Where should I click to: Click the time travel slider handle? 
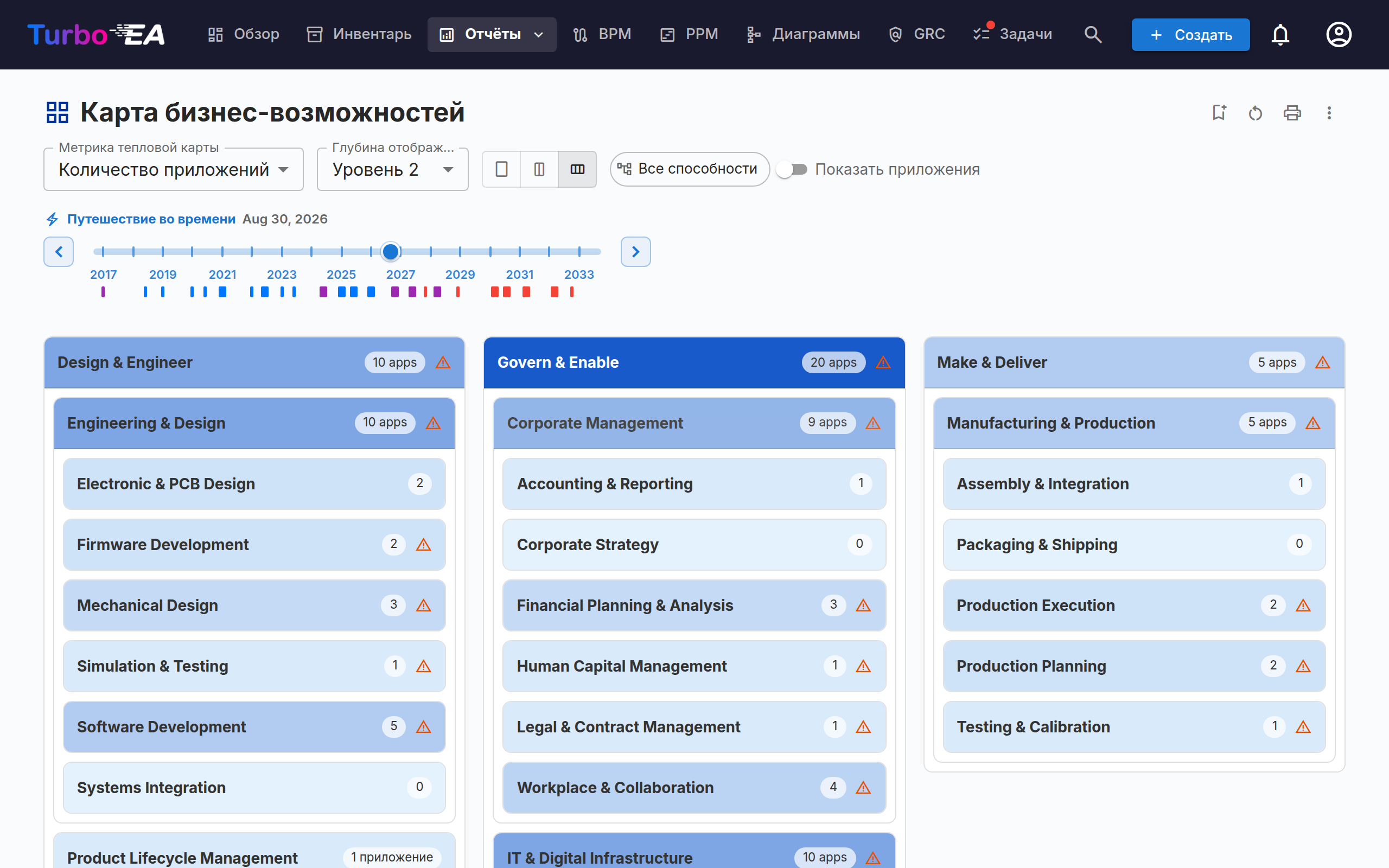[x=390, y=251]
